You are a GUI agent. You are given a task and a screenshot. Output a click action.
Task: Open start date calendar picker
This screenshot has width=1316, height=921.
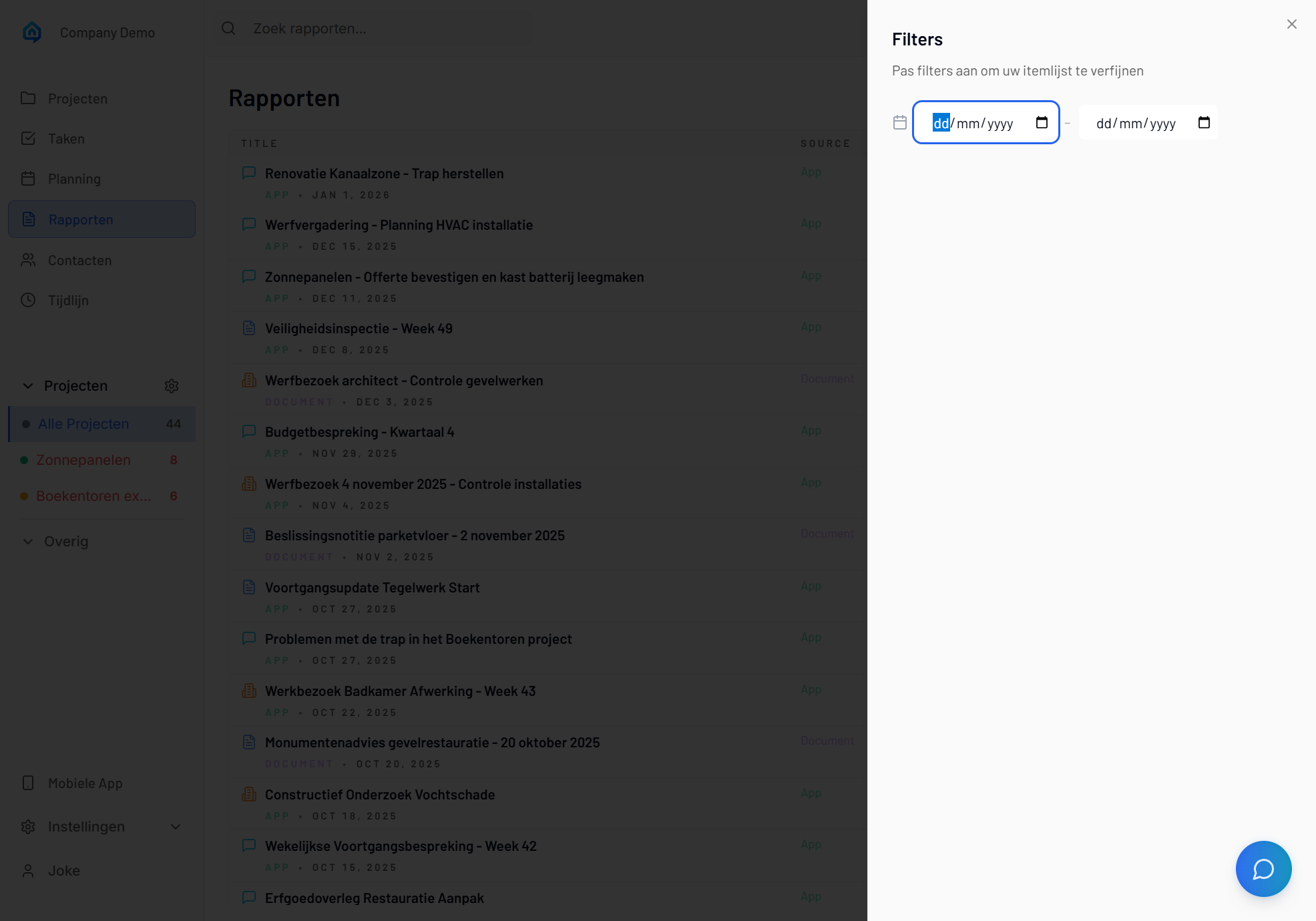pos(1042,122)
